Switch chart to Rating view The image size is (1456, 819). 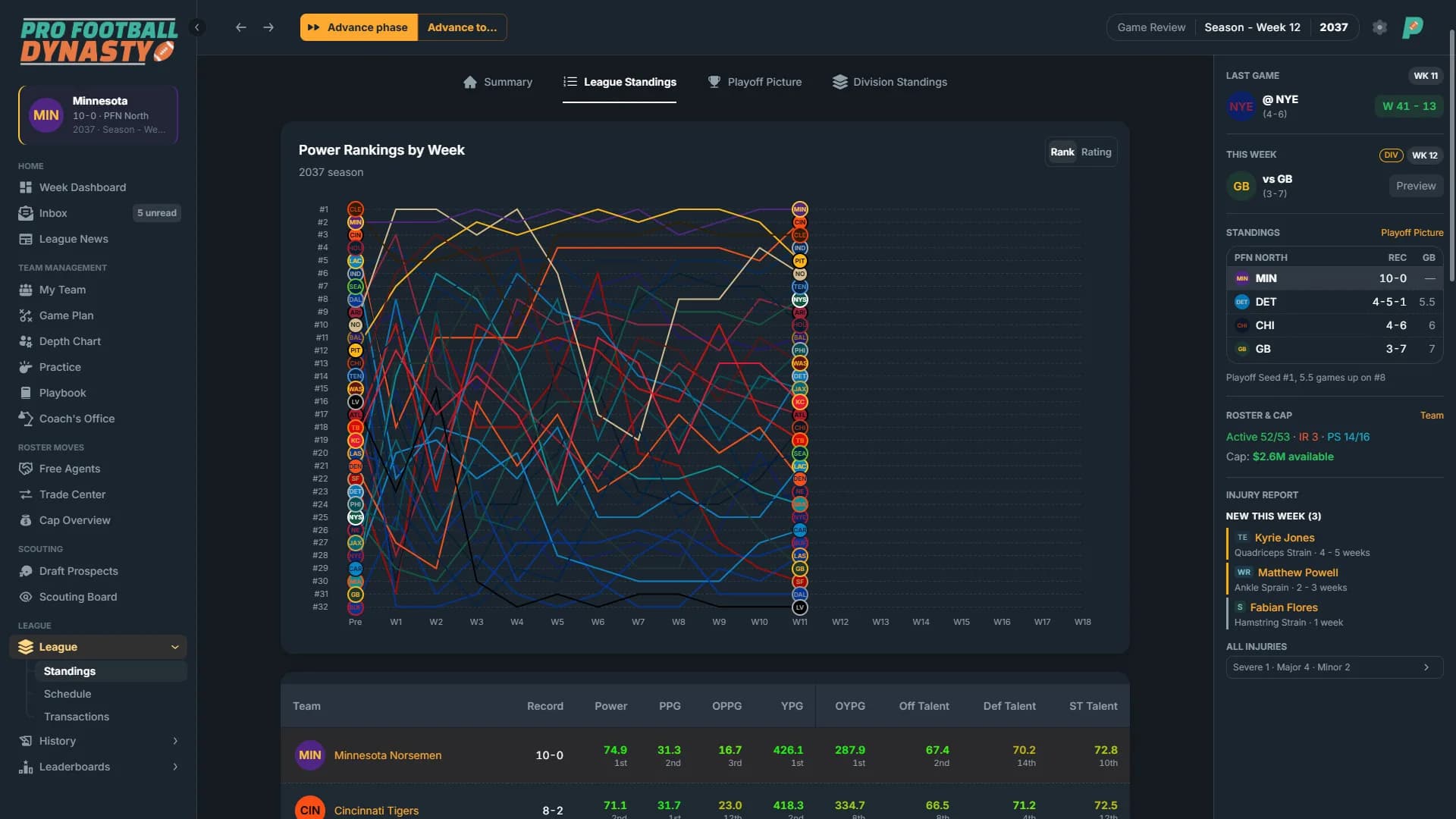coord(1096,152)
